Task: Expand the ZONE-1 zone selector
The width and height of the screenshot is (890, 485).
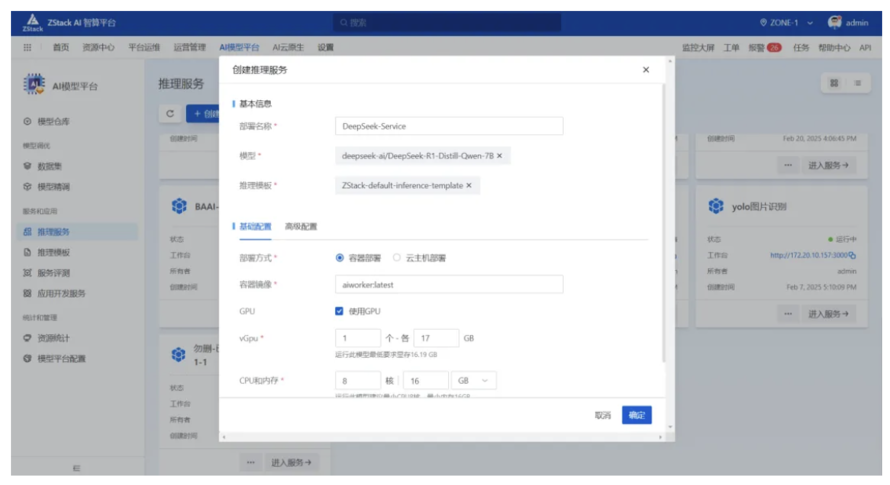Action: [810, 23]
